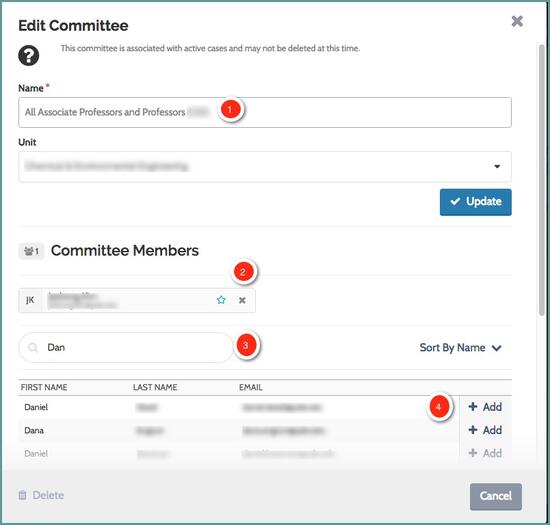The image size is (550, 525).
Task: Click the trash icon next to Delete
Action: pyautogui.click(x=22, y=495)
